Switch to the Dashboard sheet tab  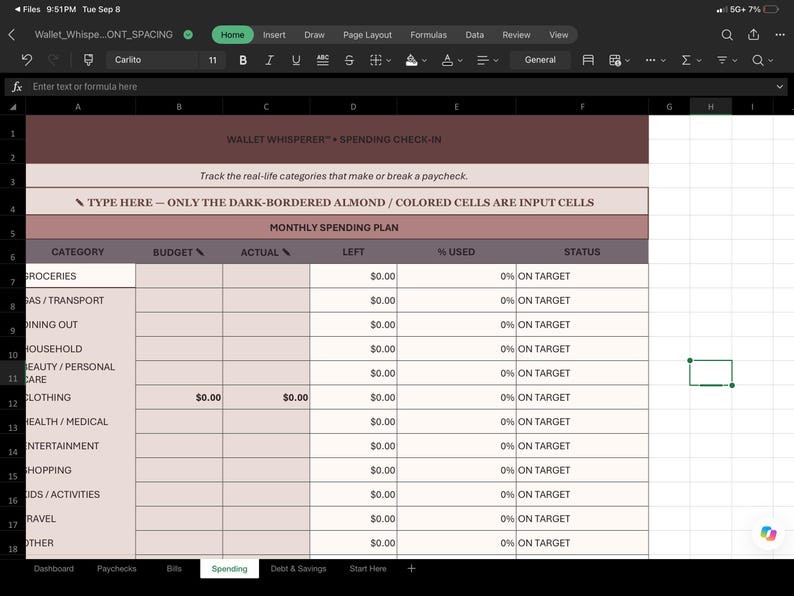pos(54,569)
